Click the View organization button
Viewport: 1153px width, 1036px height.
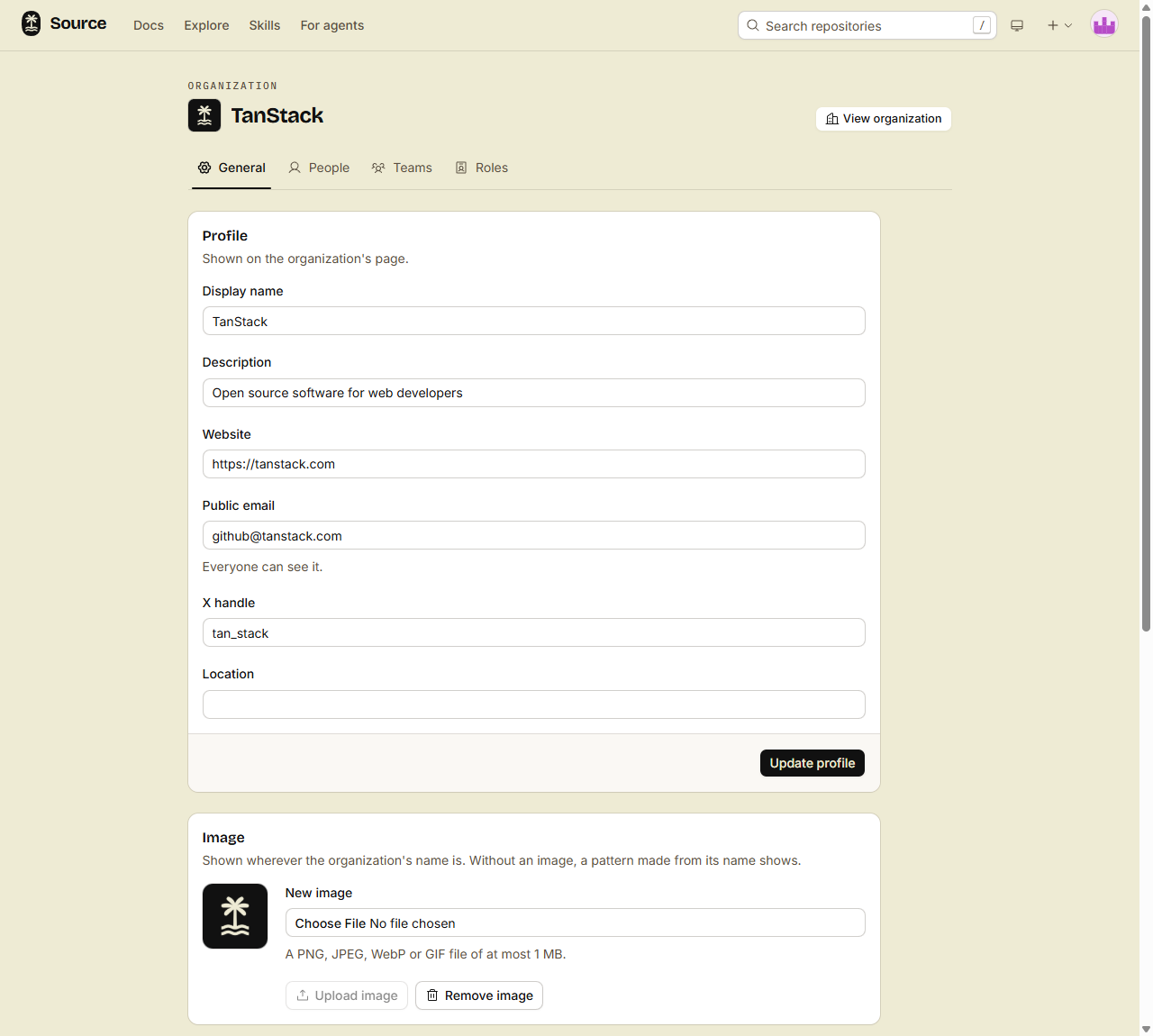884,119
